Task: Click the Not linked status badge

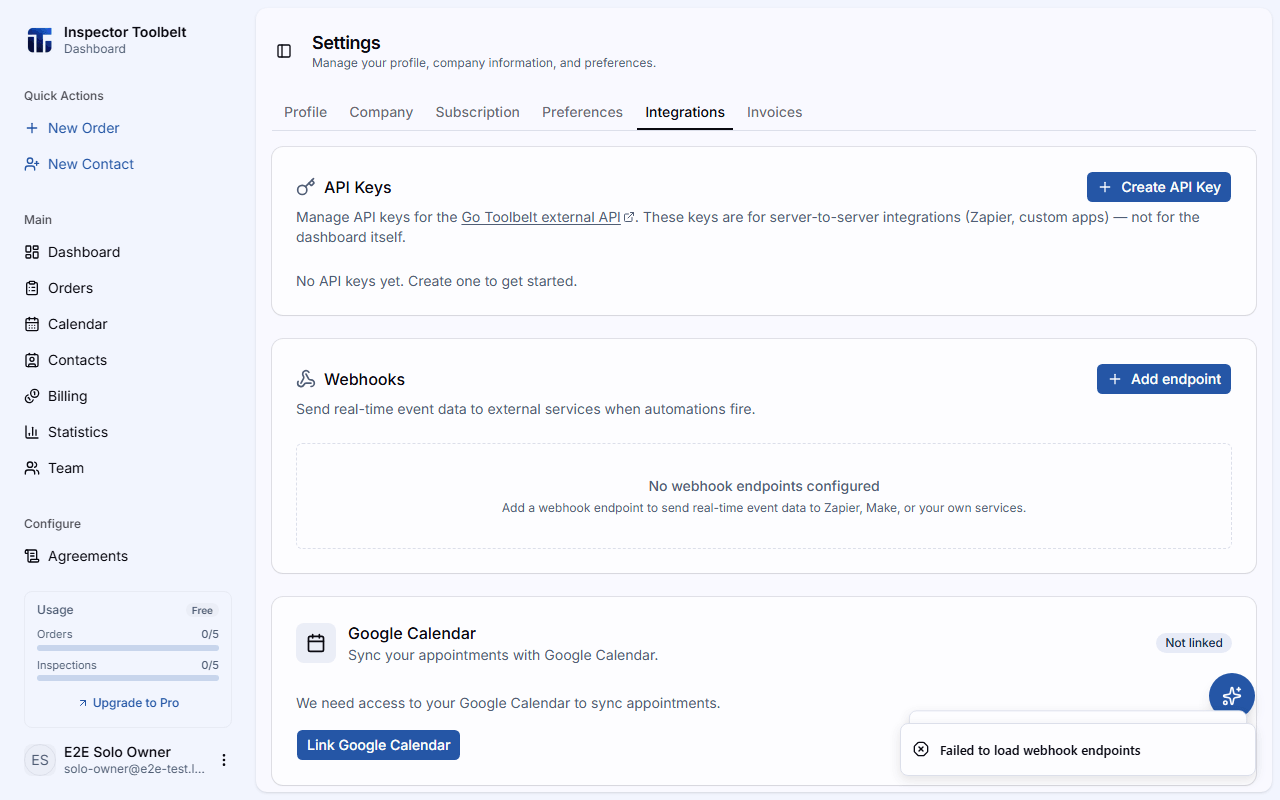Action: [1194, 643]
